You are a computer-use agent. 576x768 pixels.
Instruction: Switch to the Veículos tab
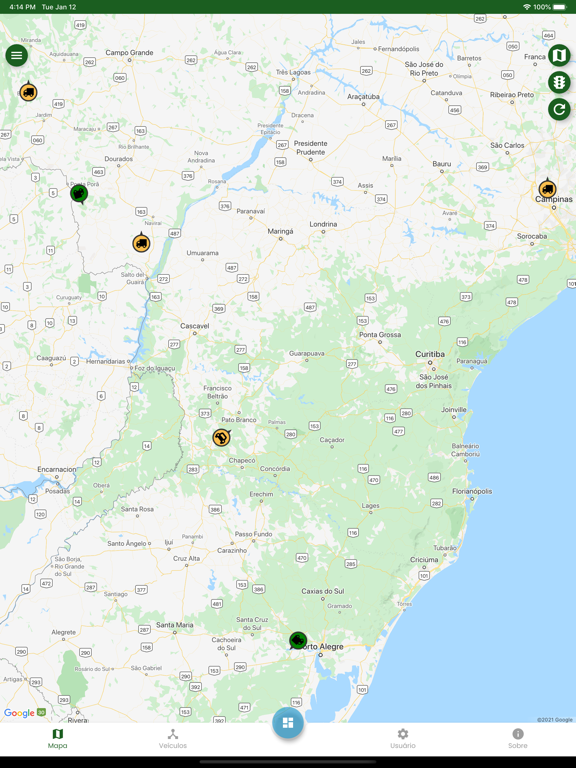[173, 739]
